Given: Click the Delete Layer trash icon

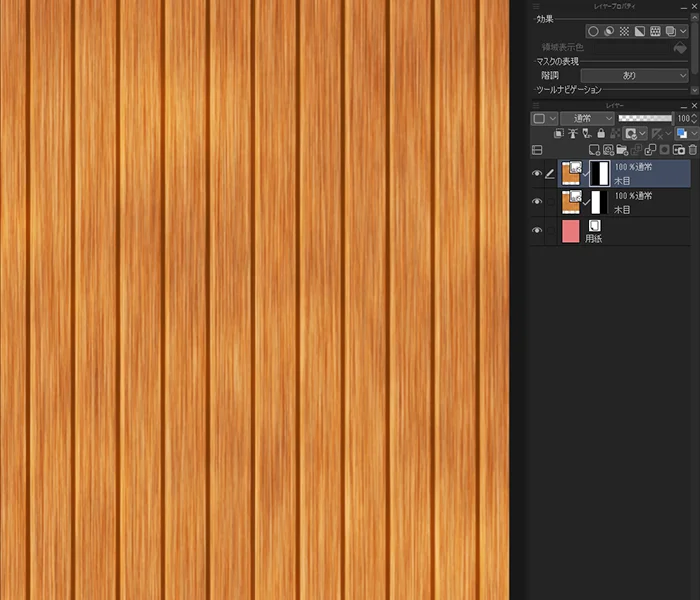Looking at the screenshot, I should (692, 150).
